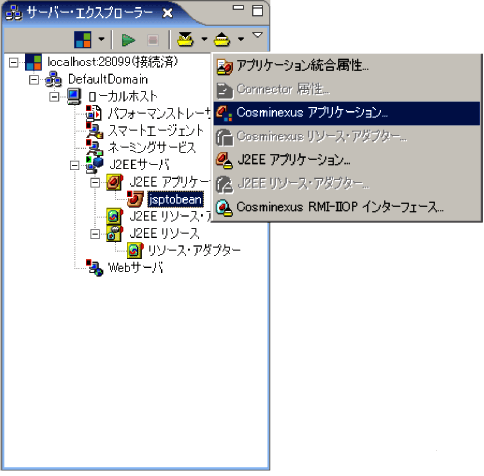Collapse the DefaultDomain node
Image resolution: width=484 pixels, height=476 pixels.
tap(34, 80)
